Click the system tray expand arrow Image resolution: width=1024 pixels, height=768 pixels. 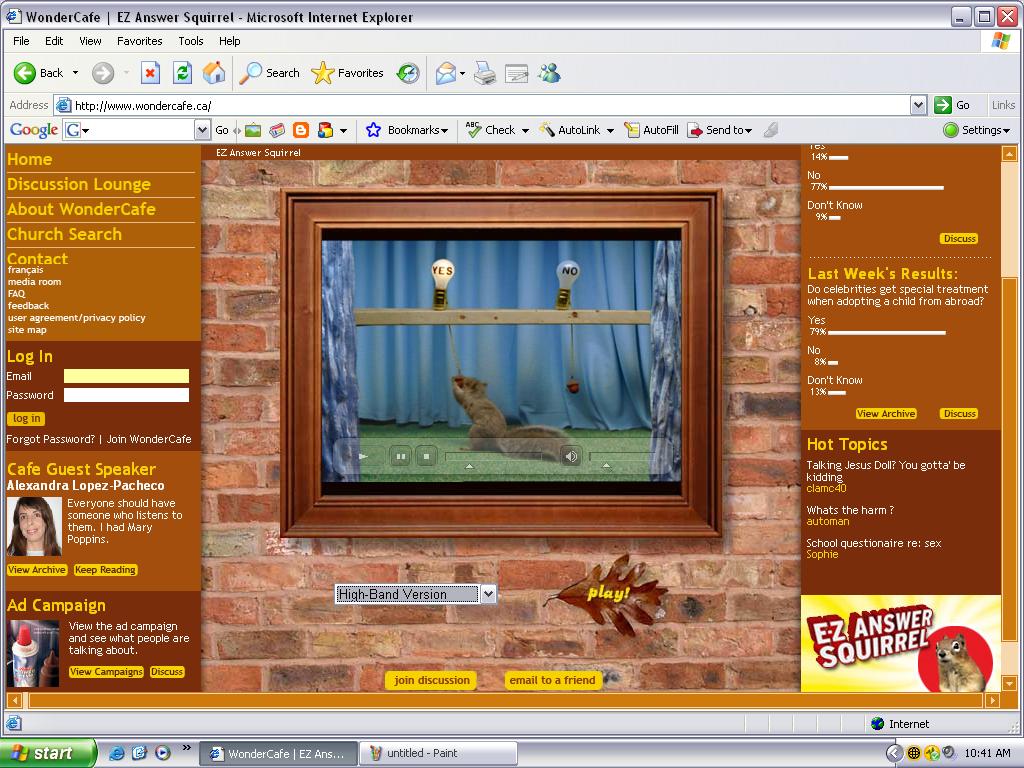click(x=894, y=753)
